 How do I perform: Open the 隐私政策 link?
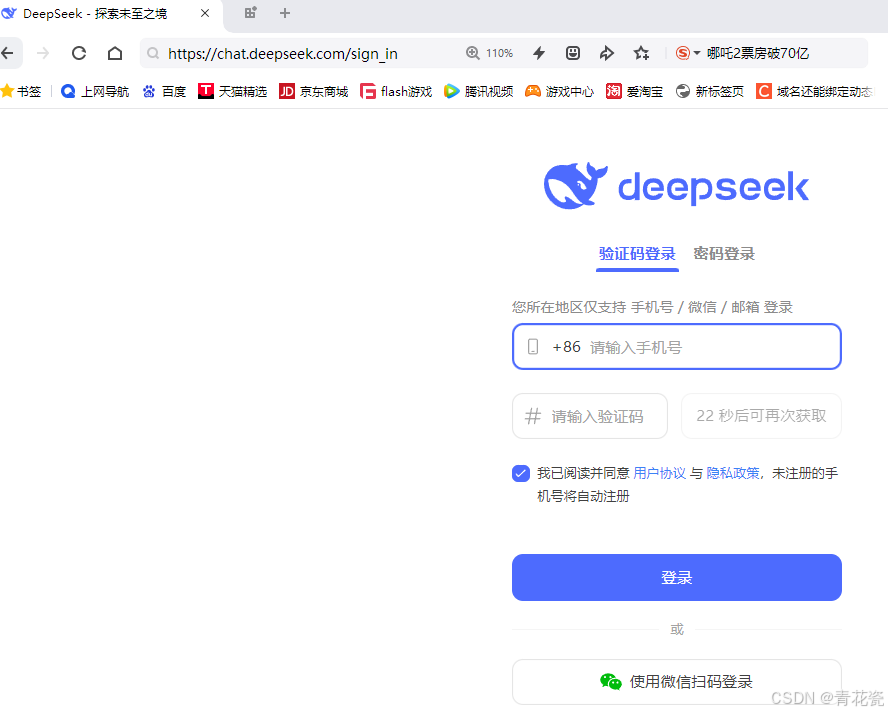[x=732, y=473]
